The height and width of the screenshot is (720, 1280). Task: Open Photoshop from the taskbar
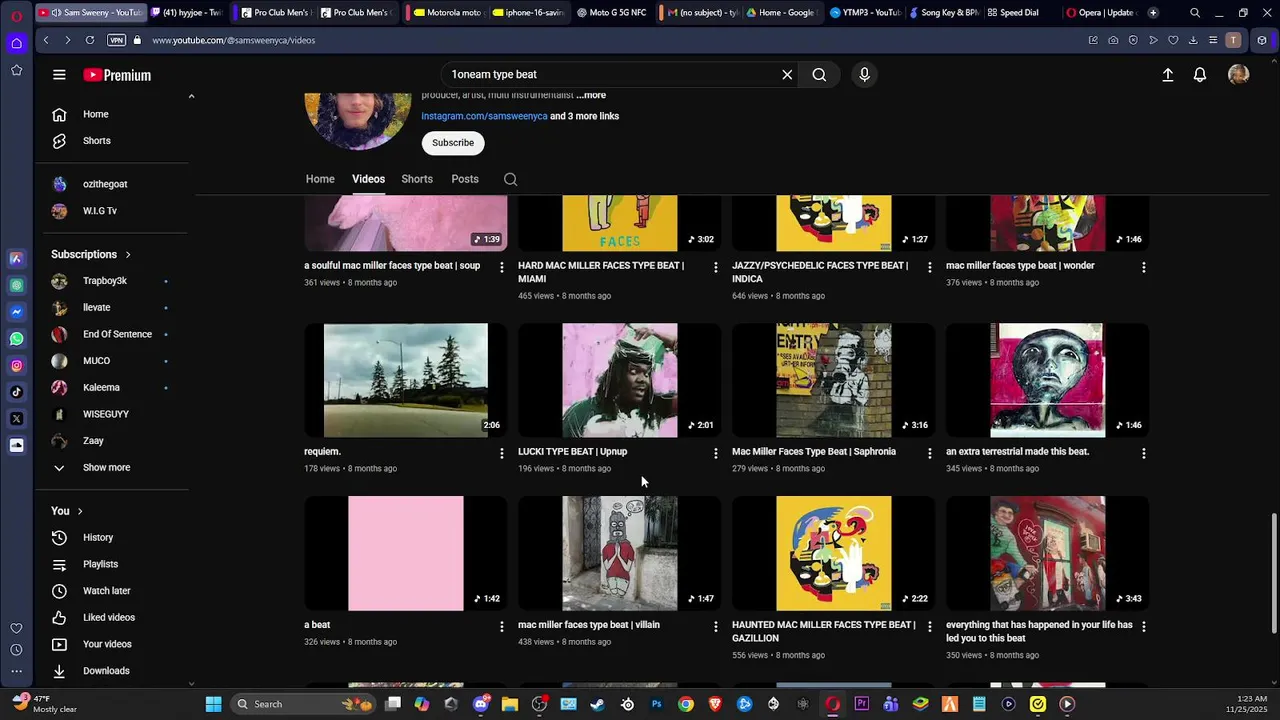pyautogui.click(x=657, y=704)
